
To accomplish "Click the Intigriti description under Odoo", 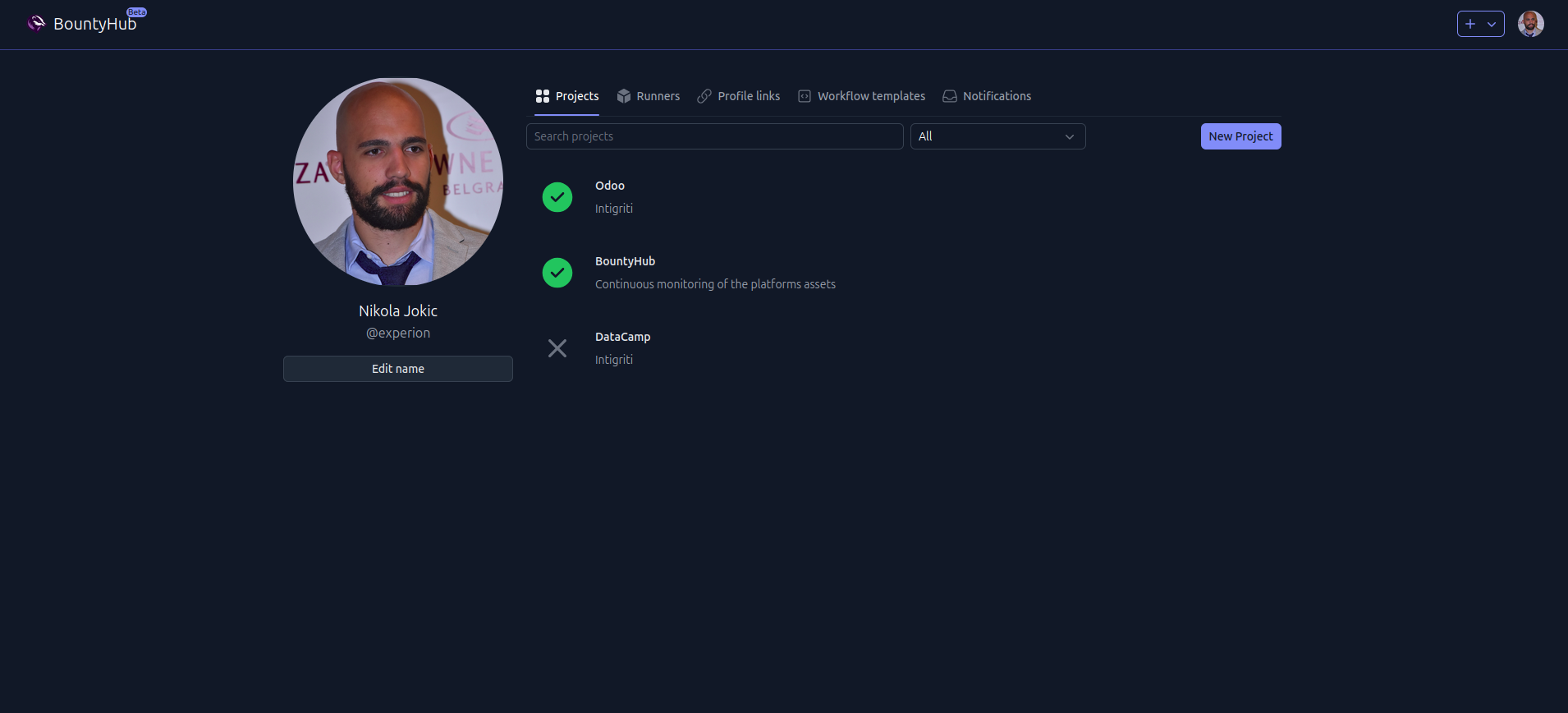I will 614,209.
